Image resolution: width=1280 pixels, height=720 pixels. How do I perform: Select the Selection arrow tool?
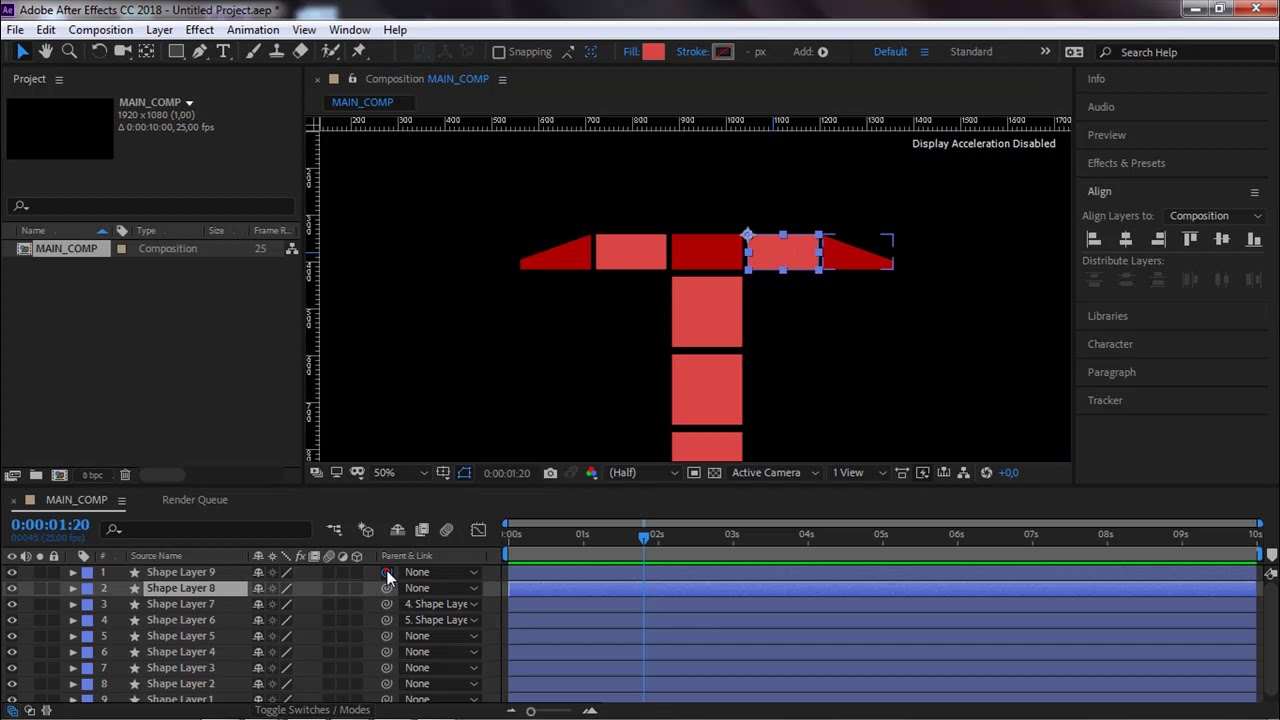point(22,52)
